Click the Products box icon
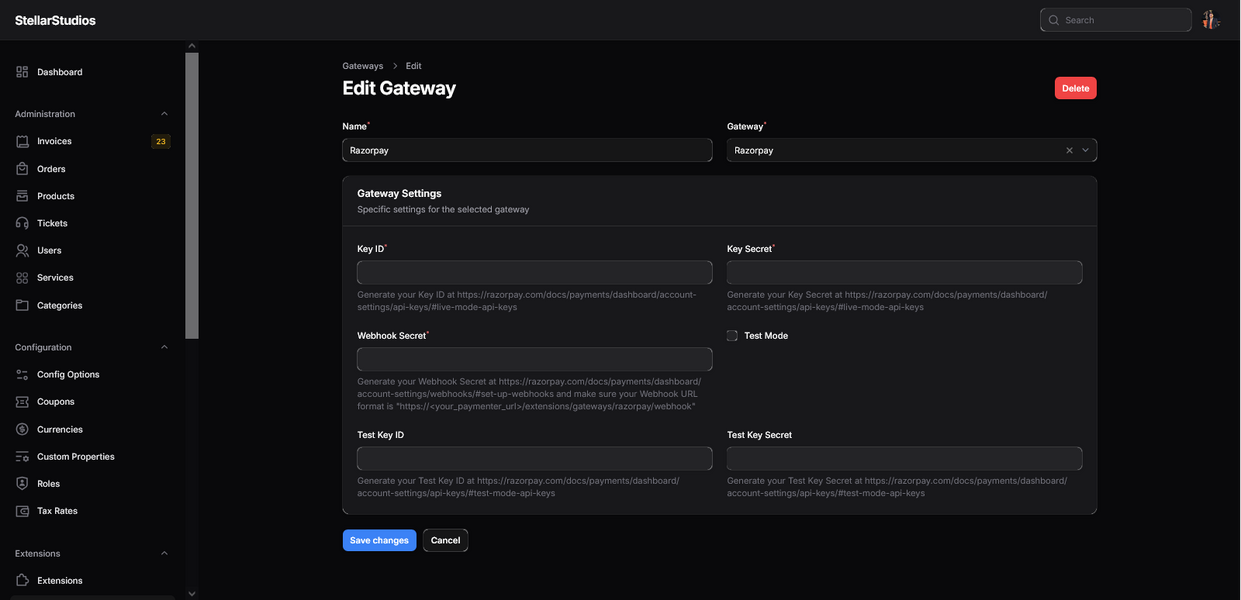 pyautogui.click(x=22, y=196)
